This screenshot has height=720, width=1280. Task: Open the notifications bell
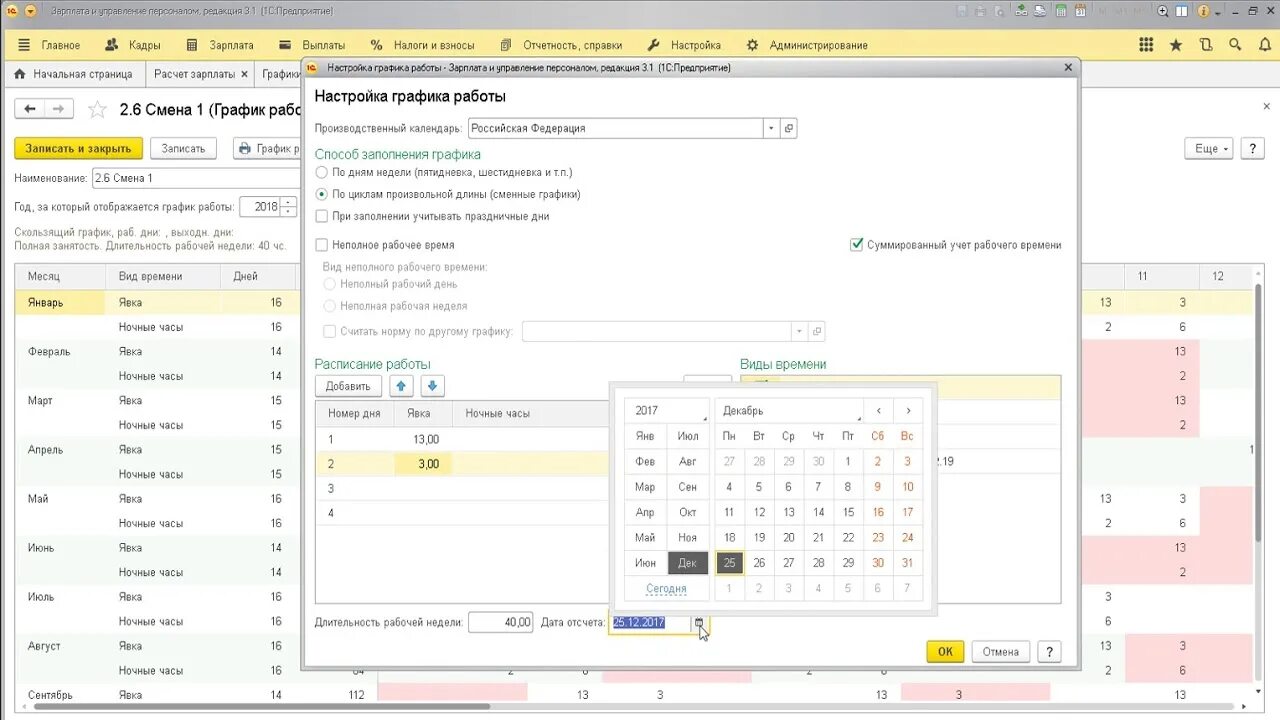click(1266, 45)
